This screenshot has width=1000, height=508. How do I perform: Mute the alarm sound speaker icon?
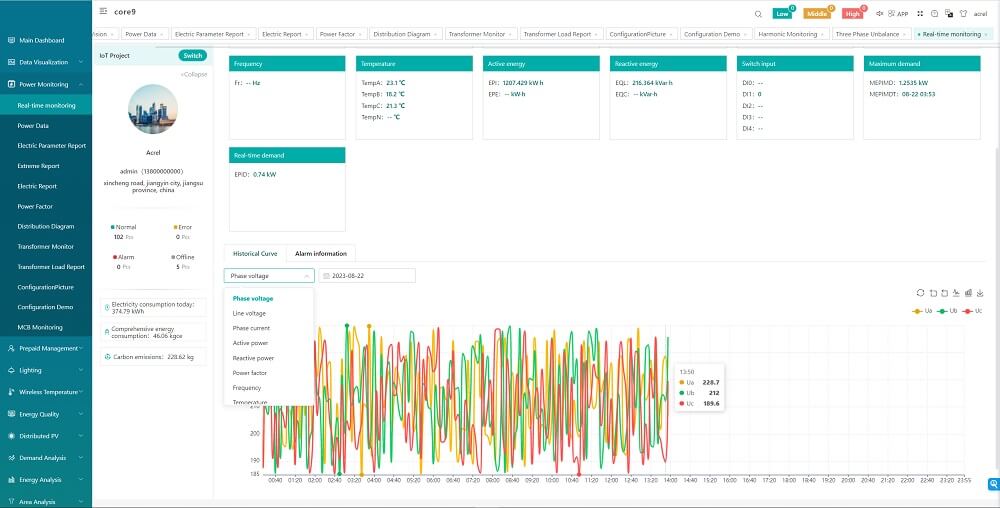coord(878,13)
